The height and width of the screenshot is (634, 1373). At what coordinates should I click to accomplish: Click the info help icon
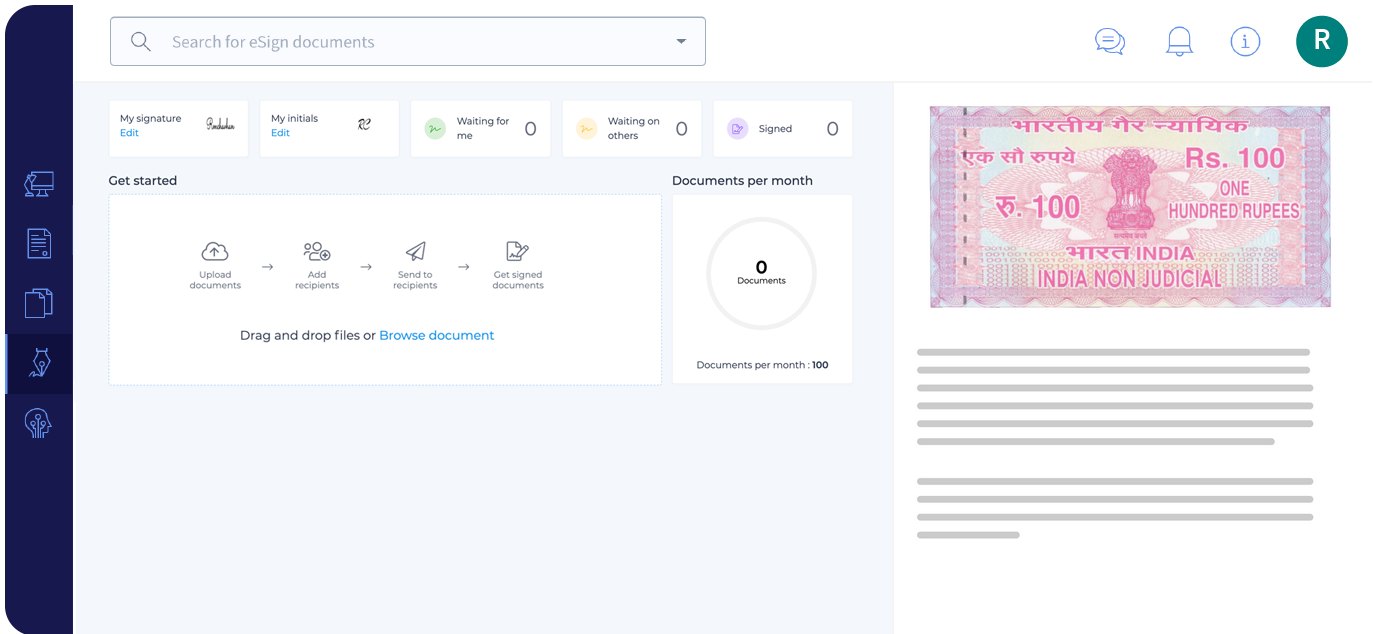coord(1245,41)
